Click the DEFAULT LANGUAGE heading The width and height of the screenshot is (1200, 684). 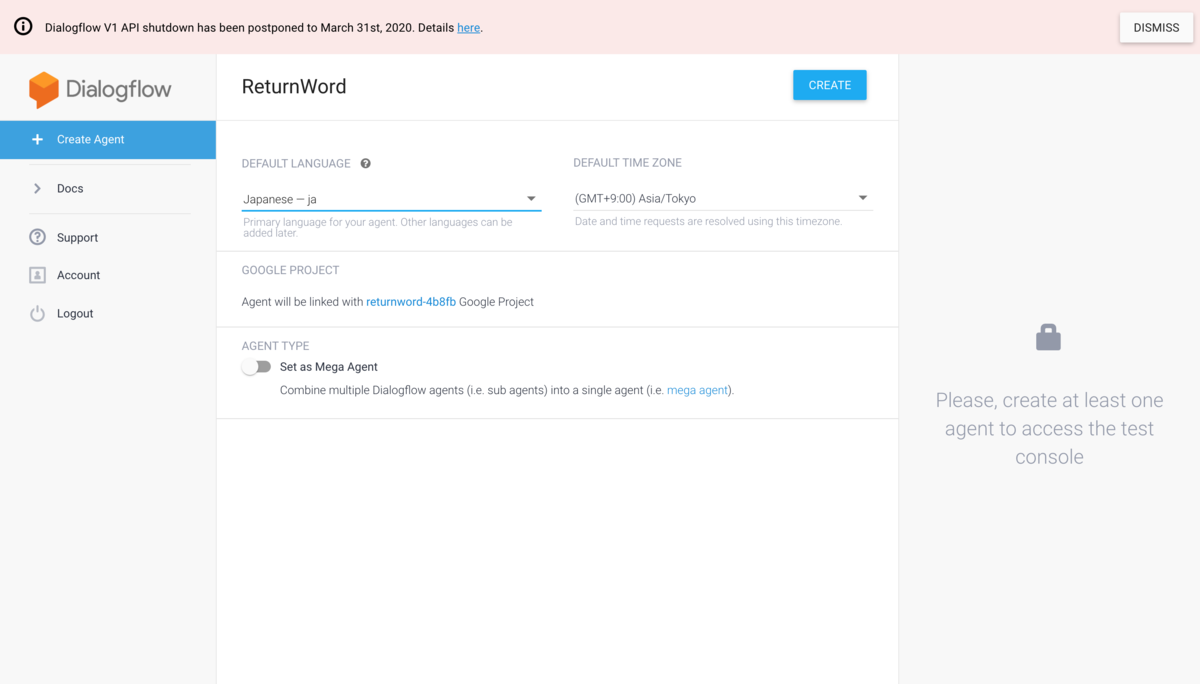click(296, 163)
